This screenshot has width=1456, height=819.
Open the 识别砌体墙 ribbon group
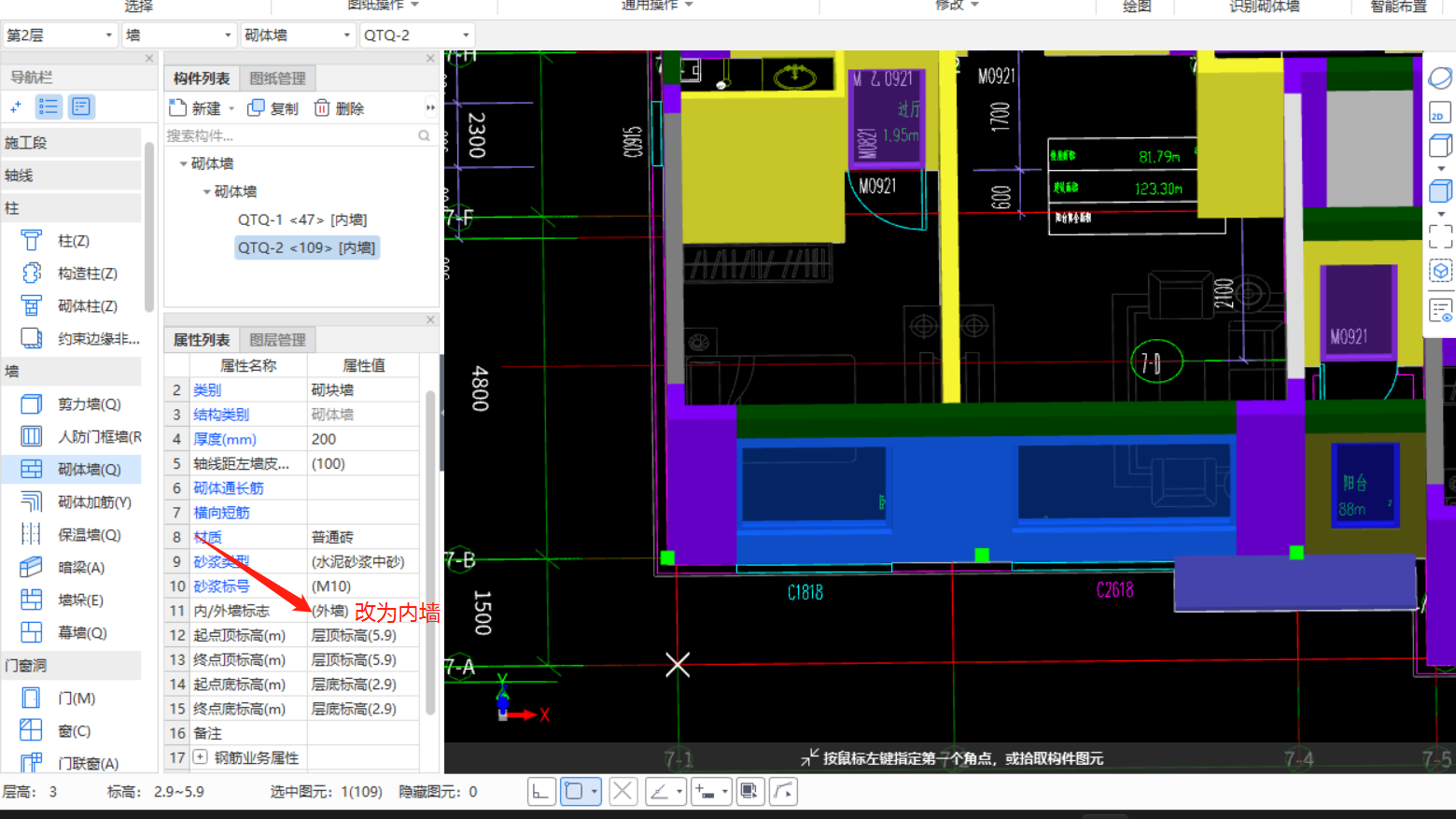coord(1264,7)
